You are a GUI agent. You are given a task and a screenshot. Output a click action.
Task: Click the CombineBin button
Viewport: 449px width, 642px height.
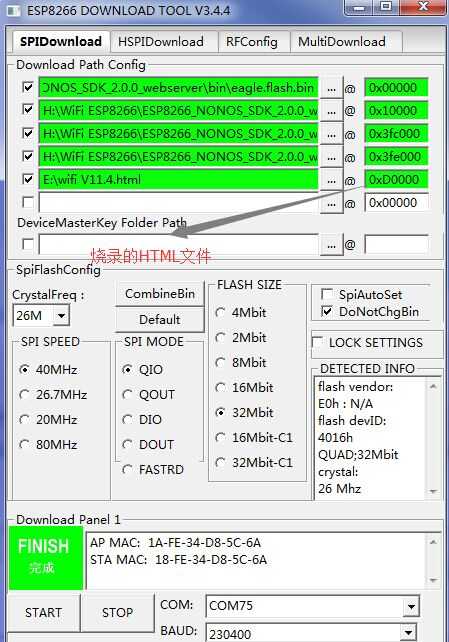pos(160,294)
